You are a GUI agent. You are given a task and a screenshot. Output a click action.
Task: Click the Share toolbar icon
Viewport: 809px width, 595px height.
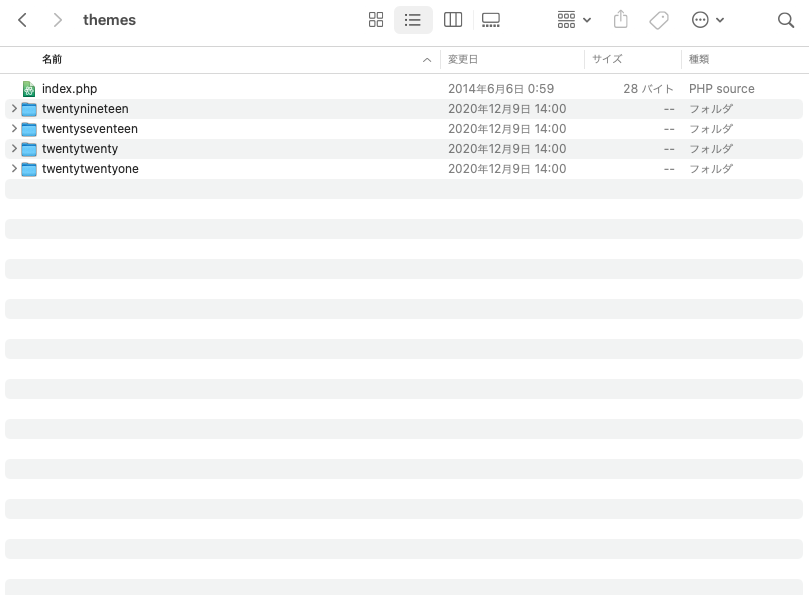tap(620, 20)
